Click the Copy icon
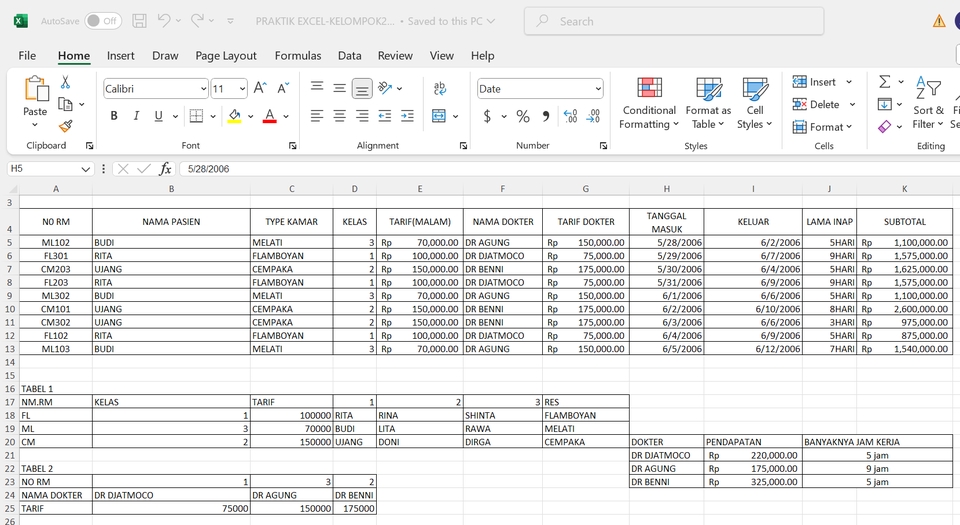960x525 pixels. coord(65,104)
